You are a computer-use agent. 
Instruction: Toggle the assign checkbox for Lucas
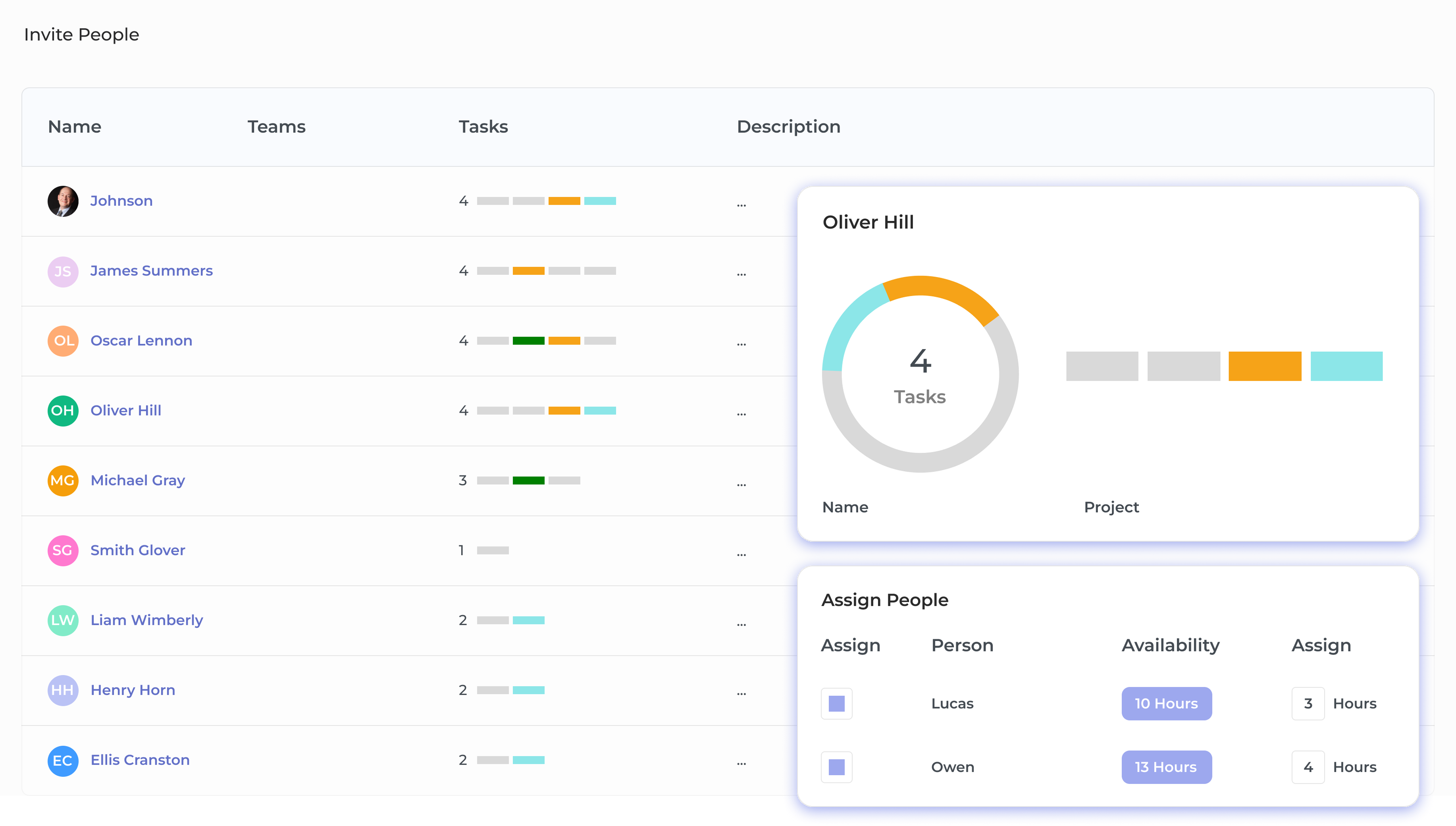pyautogui.click(x=836, y=703)
